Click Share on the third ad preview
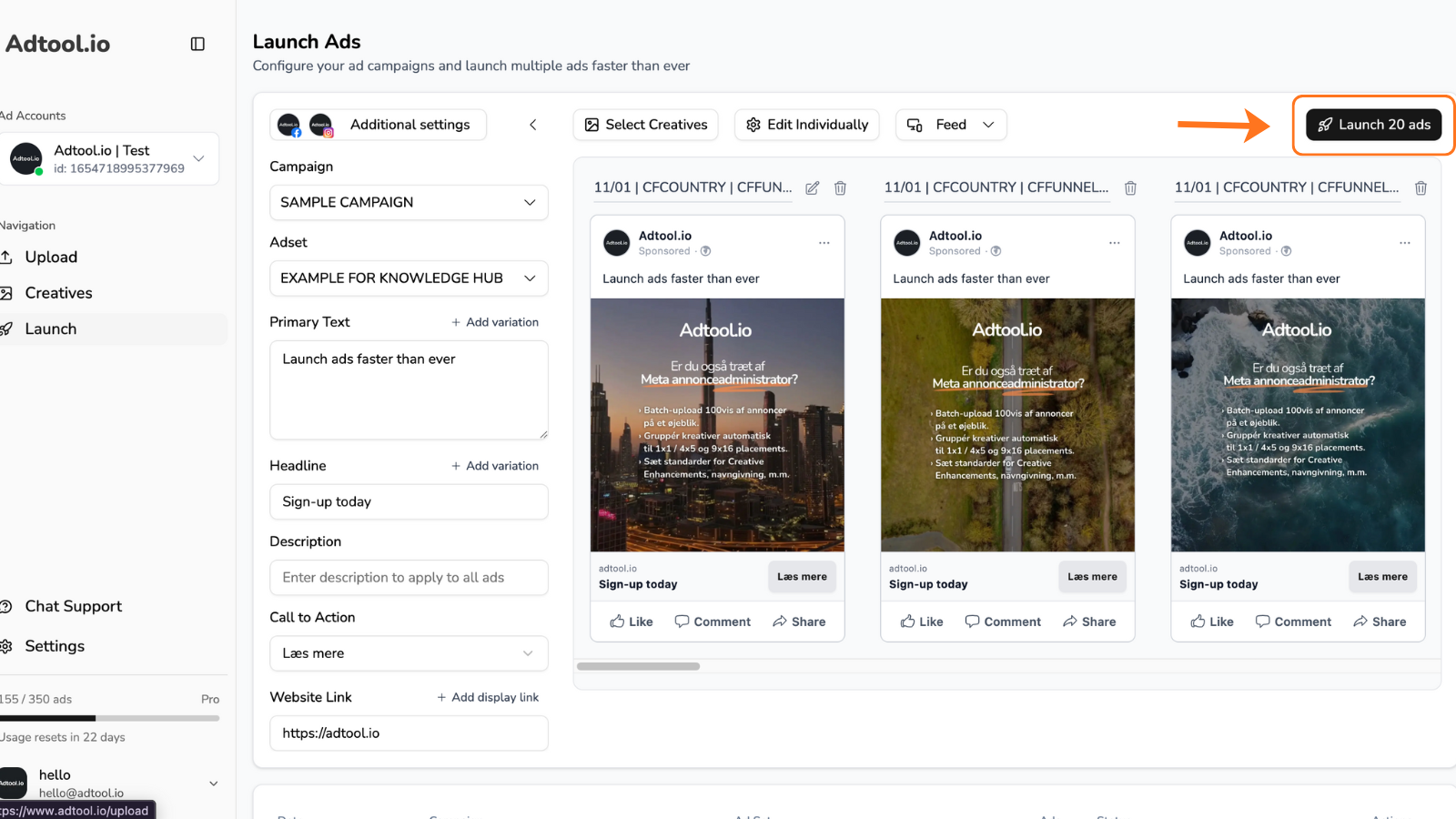 [1380, 622]
